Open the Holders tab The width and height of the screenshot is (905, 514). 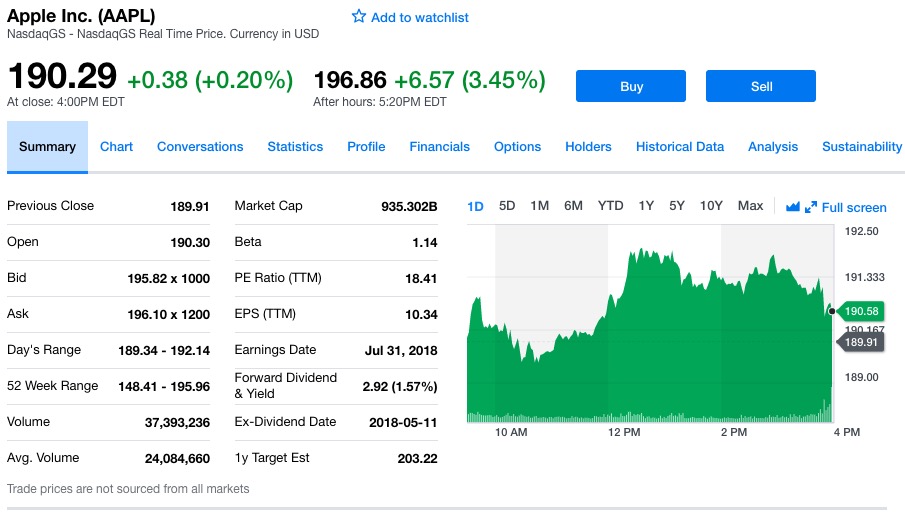(x=588, y=147)
